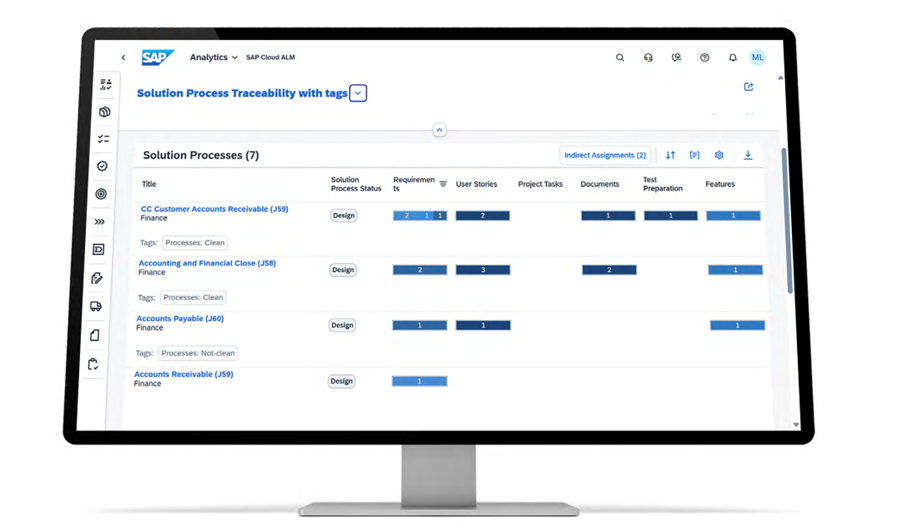The width and height of the screenshot is (907, 532).
Task: Open the sidebar pencil edit icon
Action: coord(97,278)
